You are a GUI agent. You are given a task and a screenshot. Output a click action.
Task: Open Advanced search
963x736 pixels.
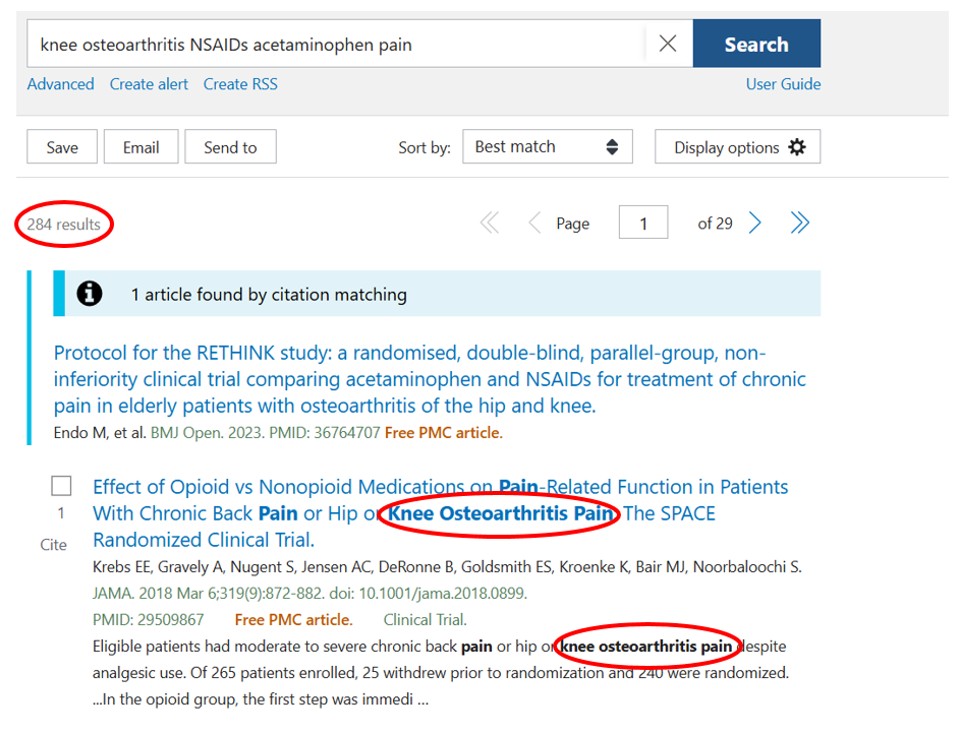(60, 84)
